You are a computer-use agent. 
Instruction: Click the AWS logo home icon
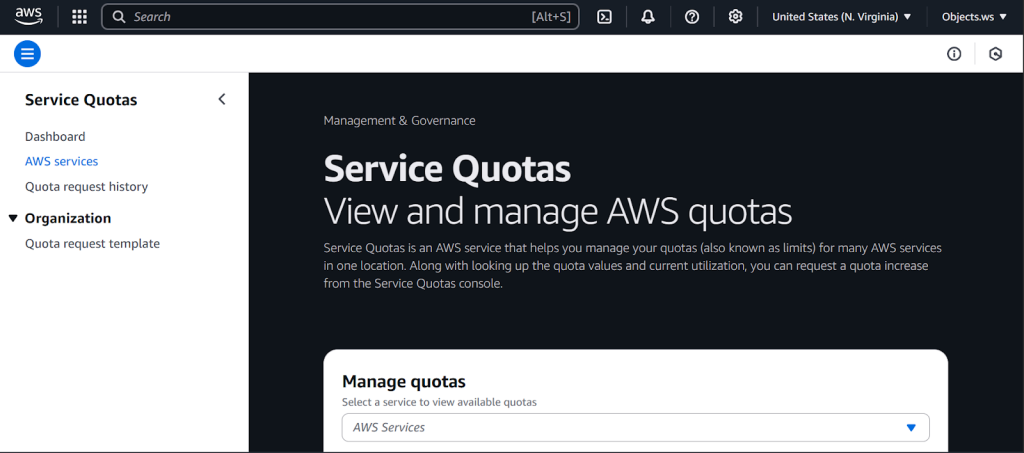click(28, 17)
